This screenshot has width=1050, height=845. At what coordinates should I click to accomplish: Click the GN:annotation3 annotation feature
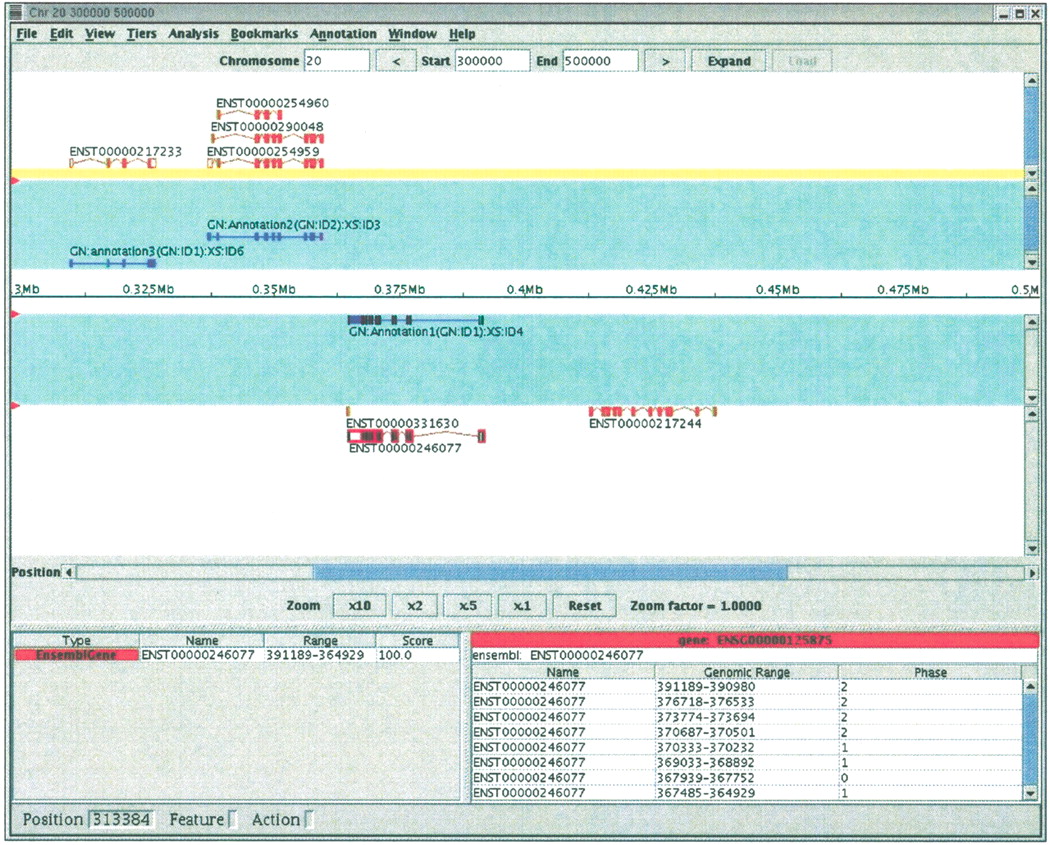click(112, 263)
